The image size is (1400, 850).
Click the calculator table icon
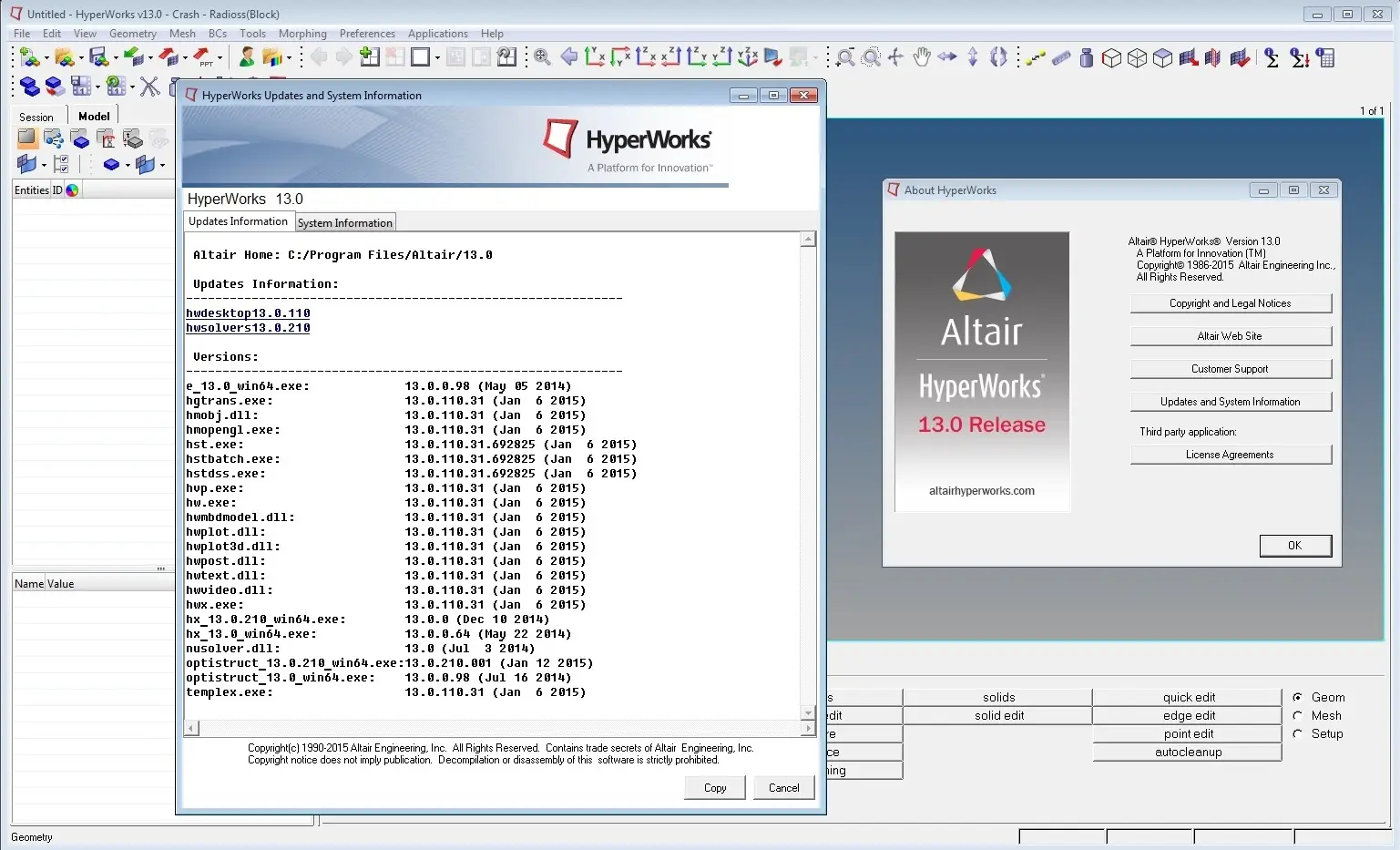tap(1325, 57)
